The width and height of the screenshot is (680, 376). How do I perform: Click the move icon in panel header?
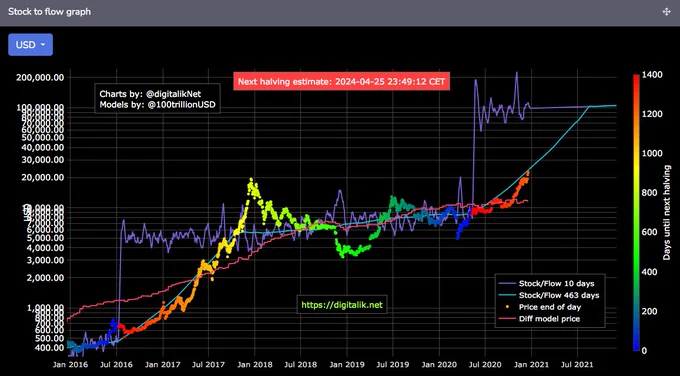click(x=667, y=12)
